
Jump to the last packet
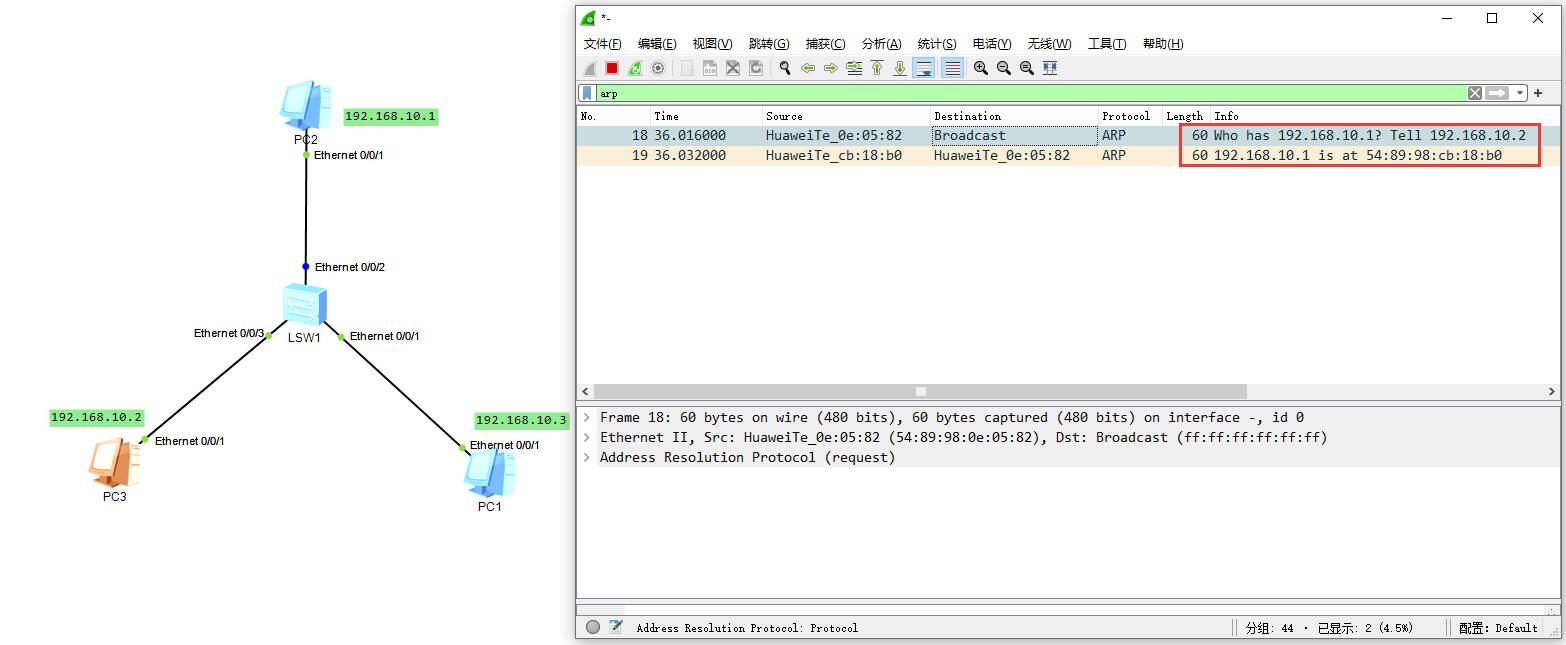[x=900, y=68]
